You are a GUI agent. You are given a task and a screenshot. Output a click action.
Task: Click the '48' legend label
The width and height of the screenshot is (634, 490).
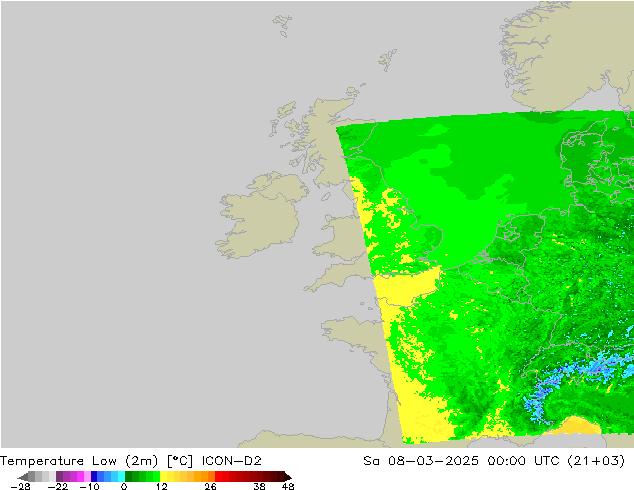288,486
